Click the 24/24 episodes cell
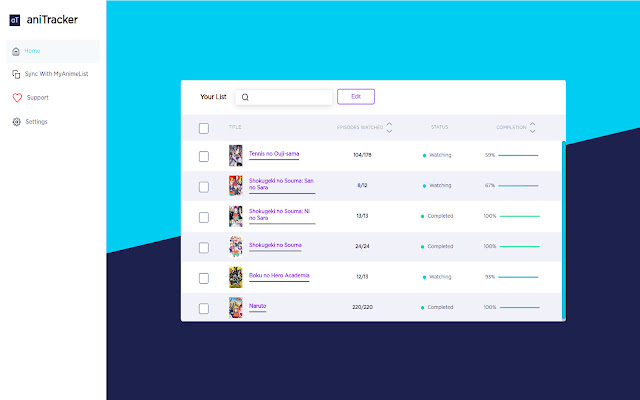This screenshot has width=640, height=400. pyautogui.click(x=362, y=246)
